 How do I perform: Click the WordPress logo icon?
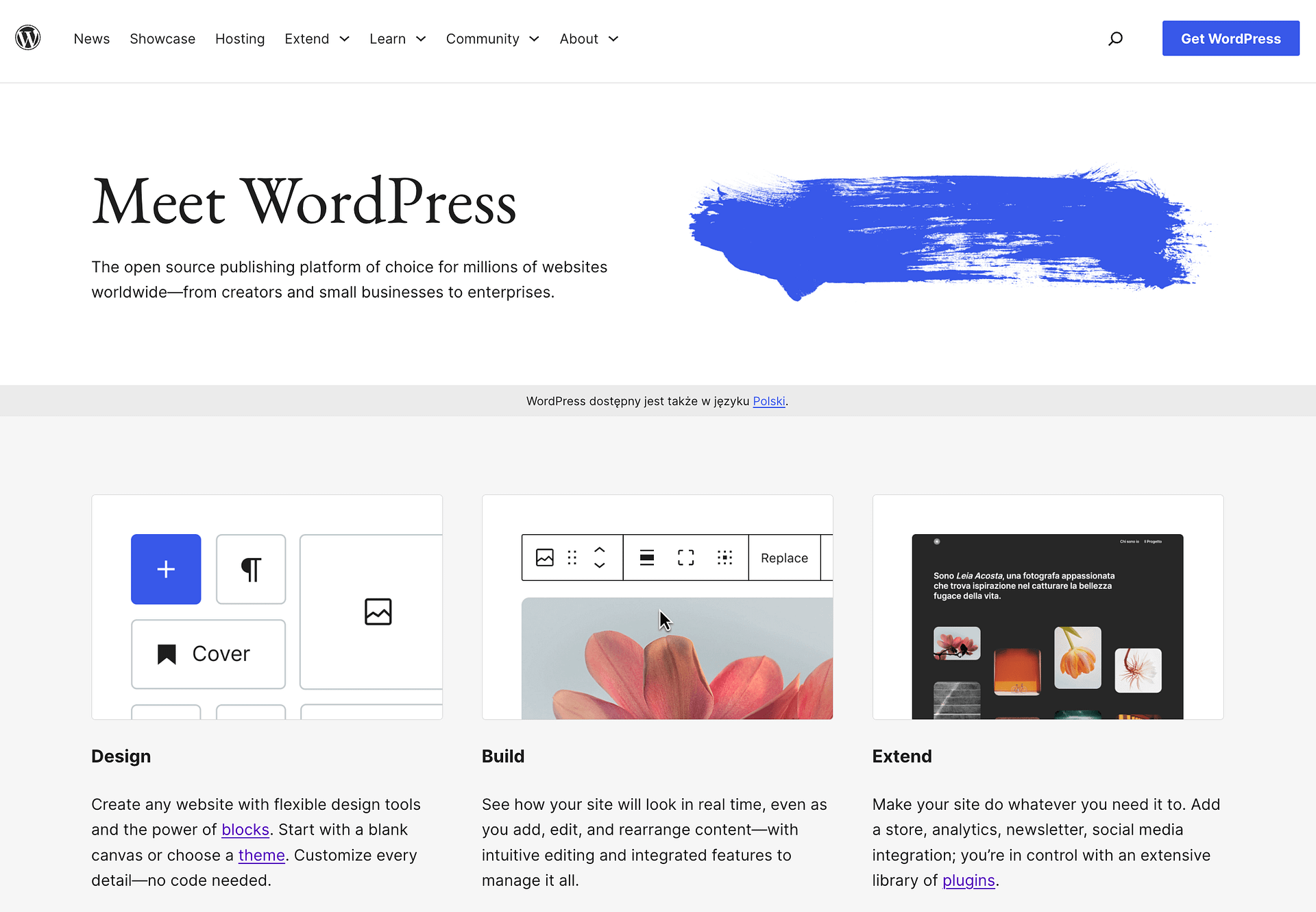28,38
